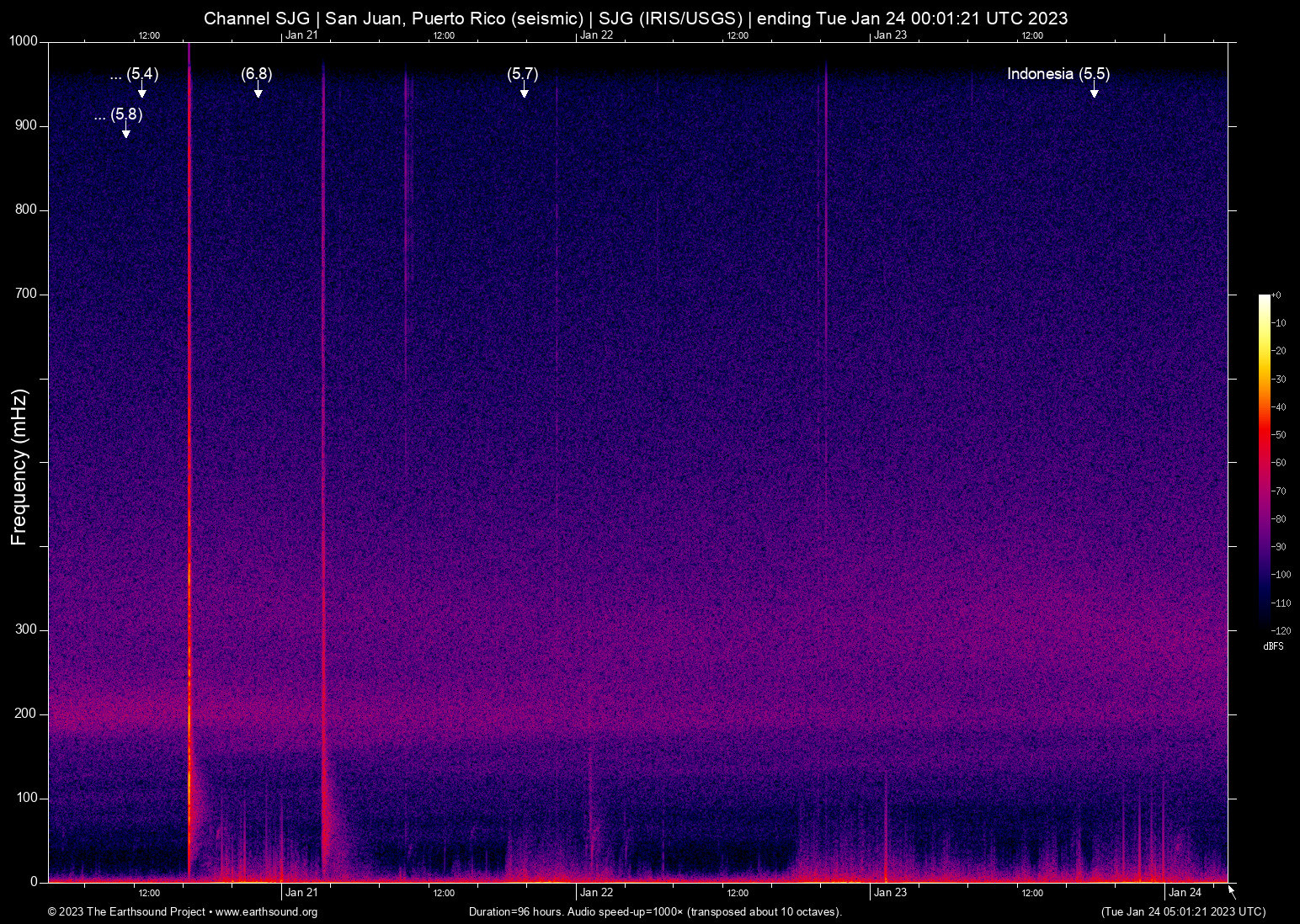Click the dBFS color scale bar
The width and height of the screenshot is (1300, 924).
point(1264,461)
